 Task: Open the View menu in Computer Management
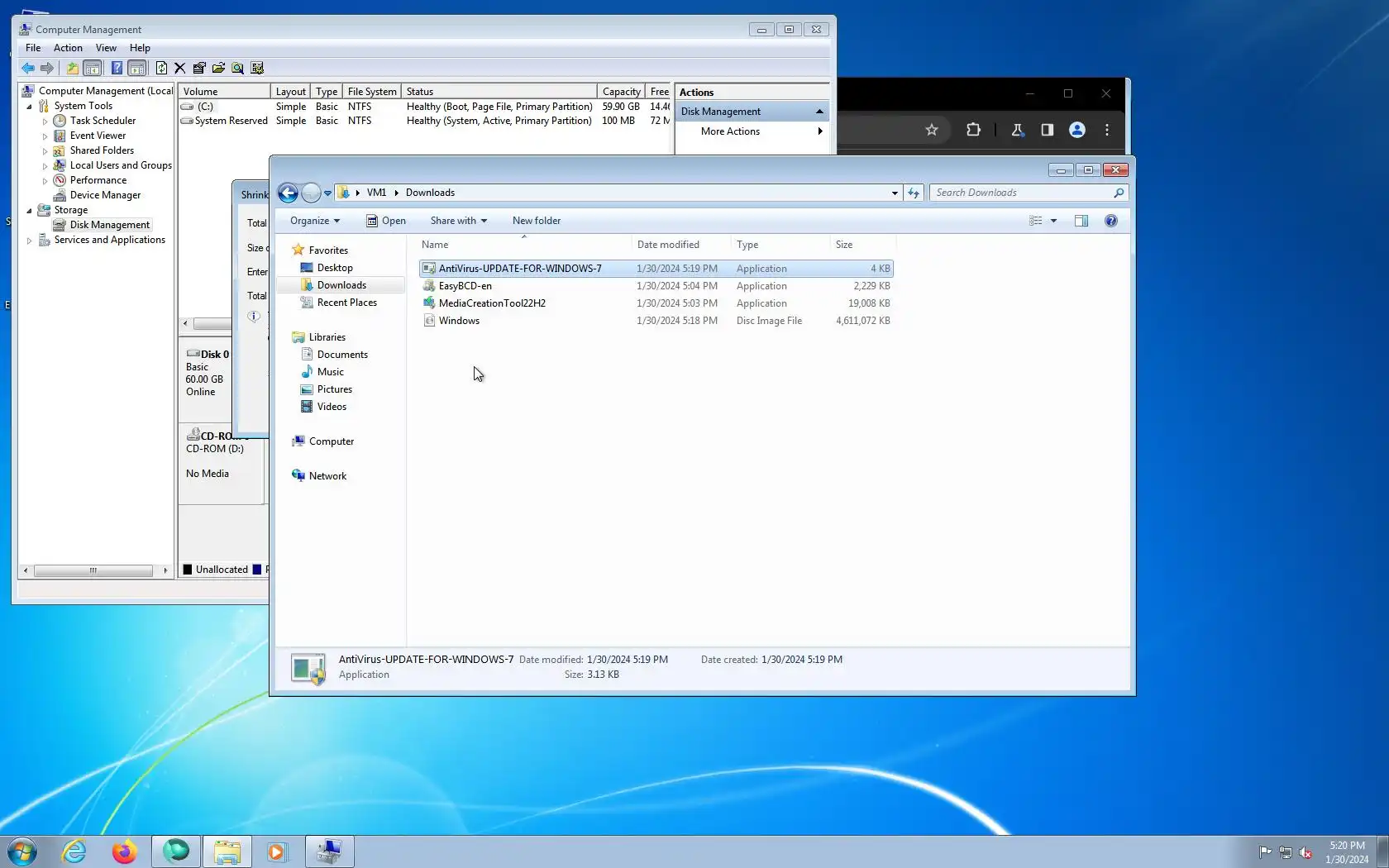[x=106, y=48]
